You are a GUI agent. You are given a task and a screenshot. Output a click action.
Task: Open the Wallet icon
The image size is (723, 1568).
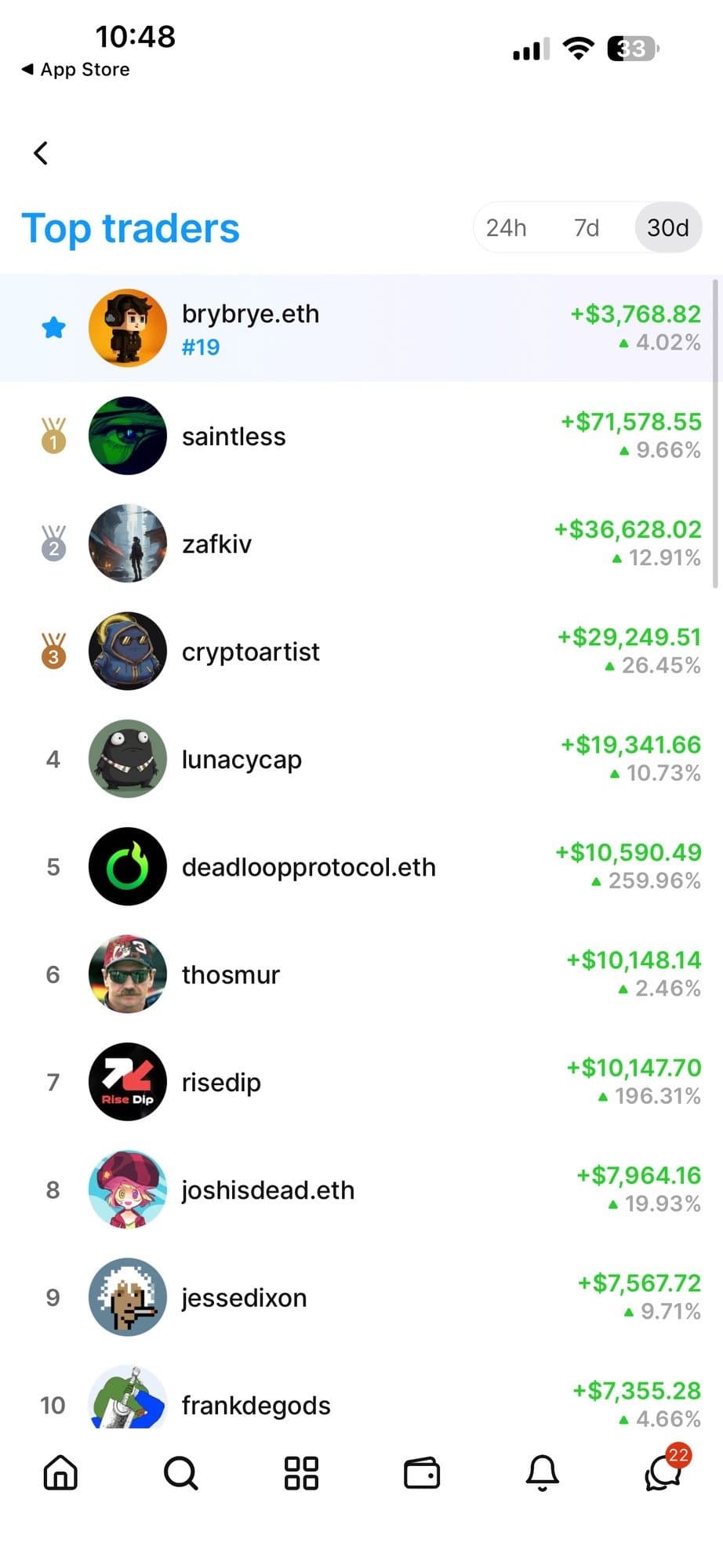422,1472
